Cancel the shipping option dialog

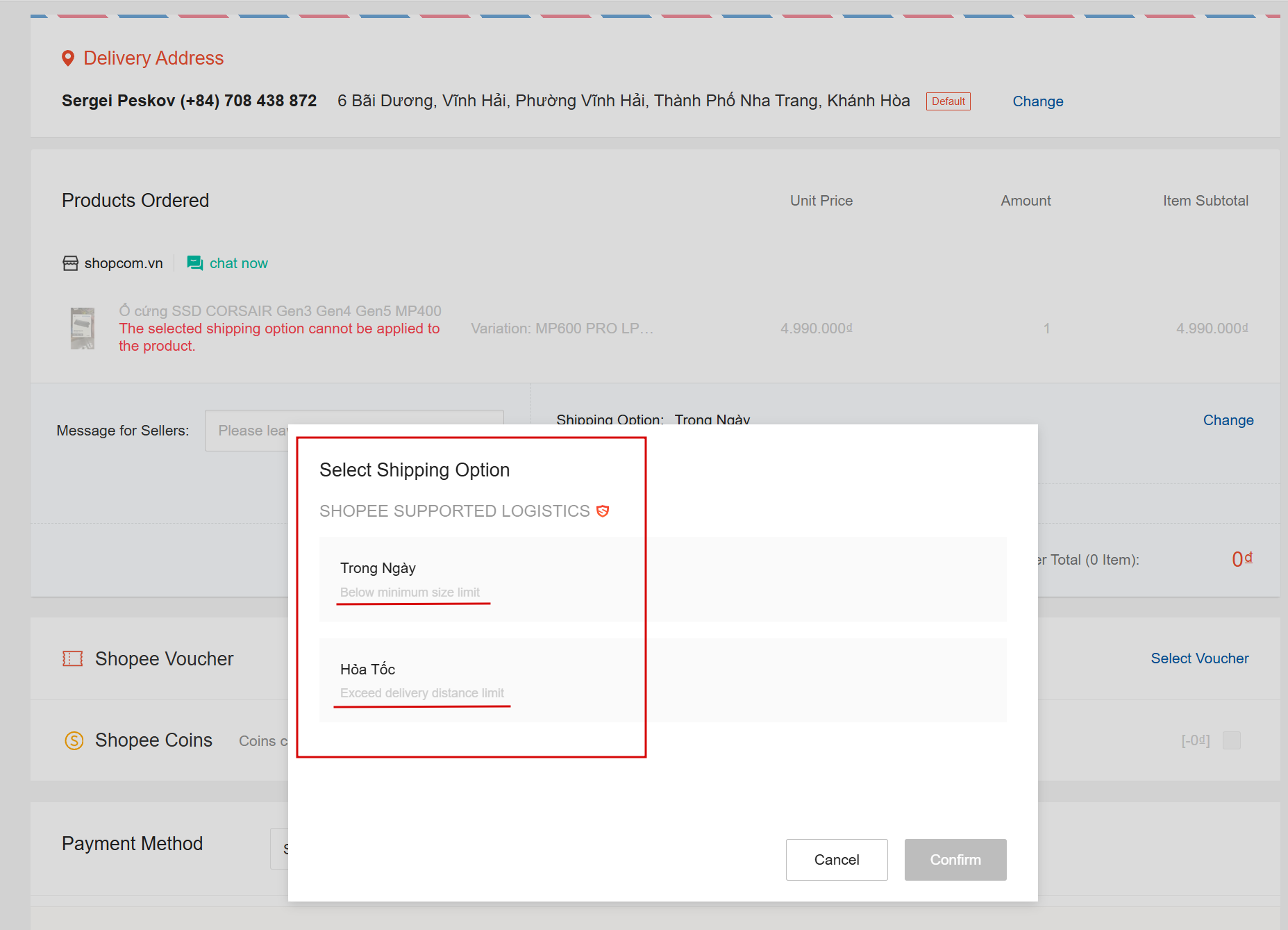[x=837, y=860]
